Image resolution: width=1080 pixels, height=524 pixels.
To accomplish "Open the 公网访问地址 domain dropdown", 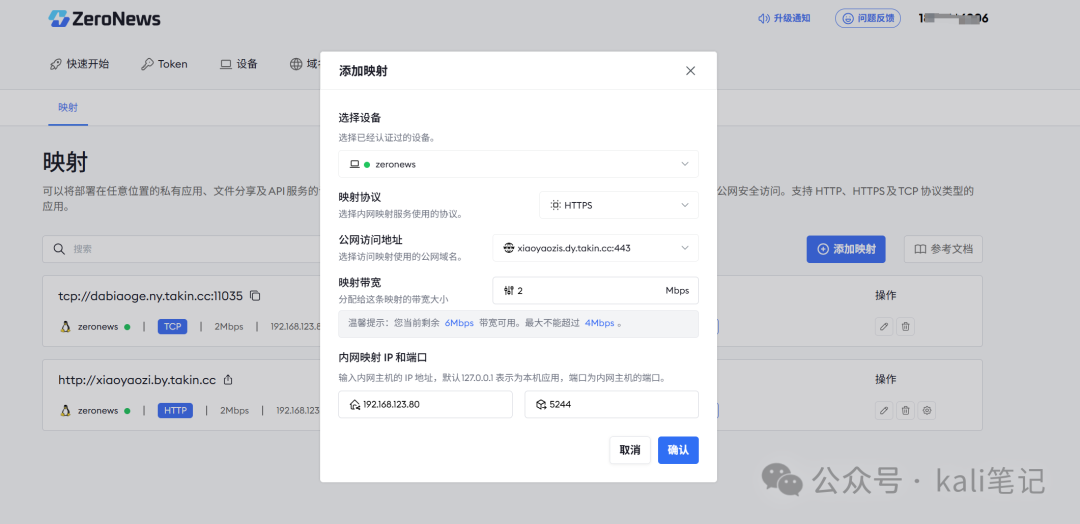I will pos(595,247).
